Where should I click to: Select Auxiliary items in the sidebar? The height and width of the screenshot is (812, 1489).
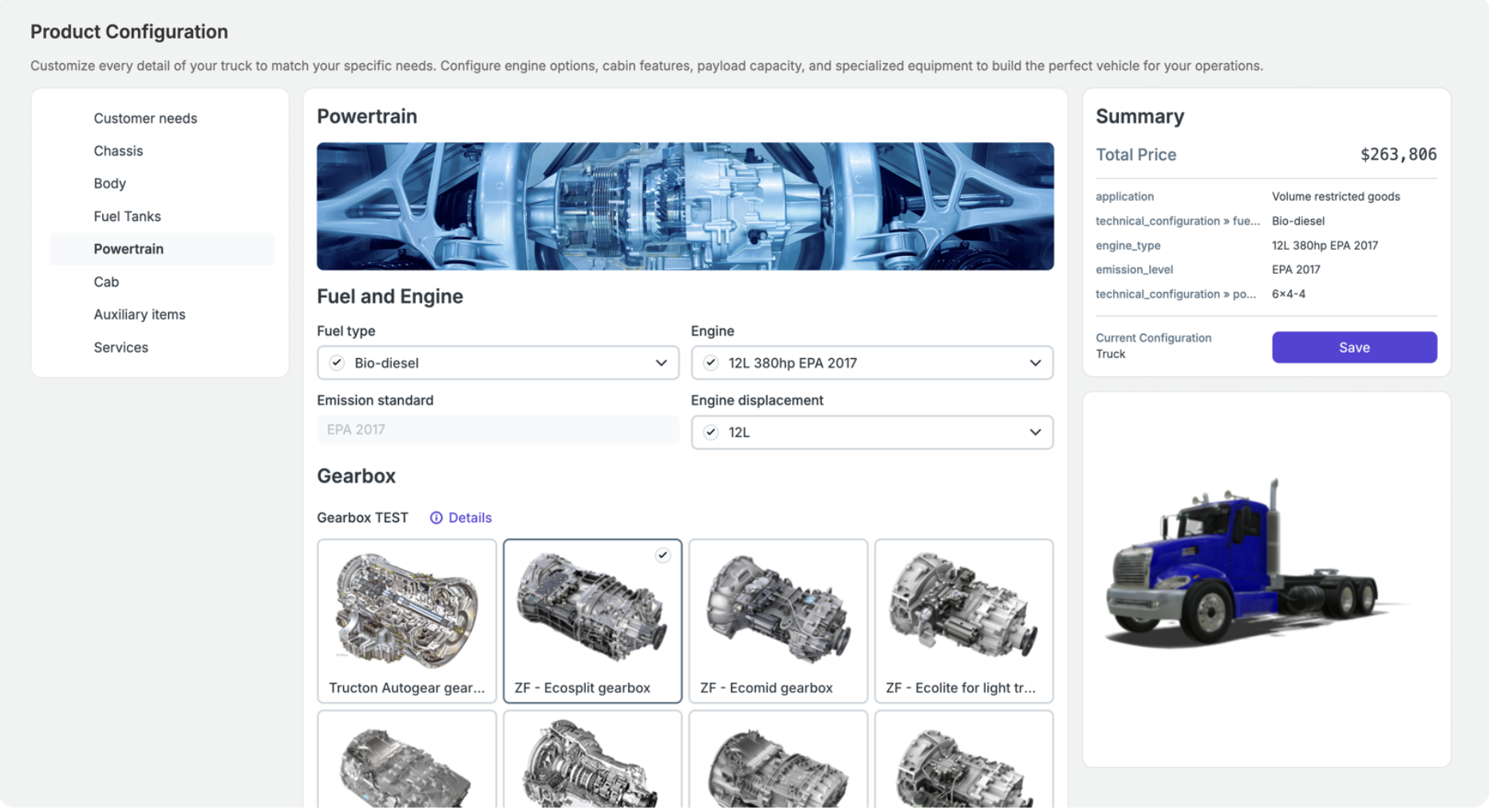point(140,314)
